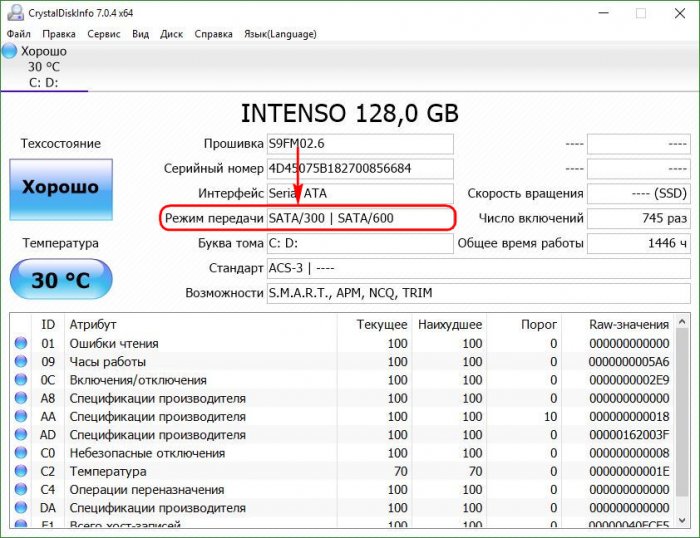700x538 pixels.
Task: Click scroll down arrow of attribute list
Action: pos(682,520)
